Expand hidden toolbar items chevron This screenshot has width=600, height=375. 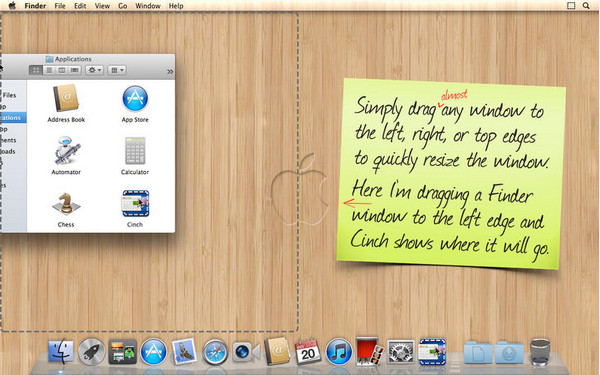[170, 72]
